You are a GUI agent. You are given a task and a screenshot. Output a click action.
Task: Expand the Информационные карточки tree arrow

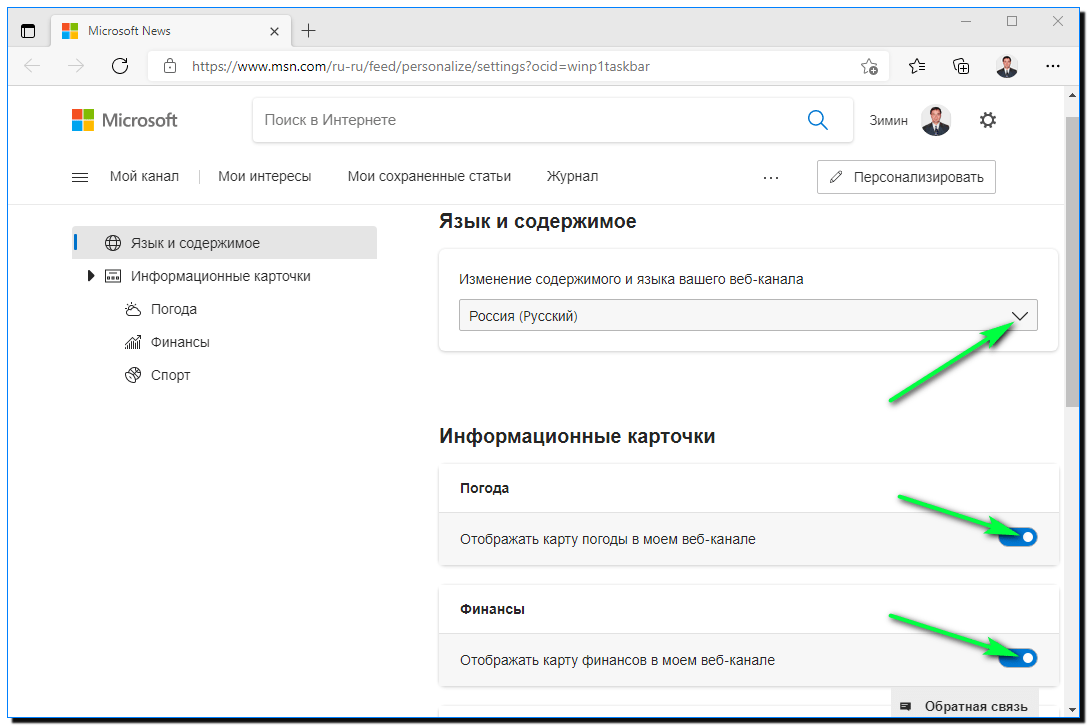pos(92,276)
